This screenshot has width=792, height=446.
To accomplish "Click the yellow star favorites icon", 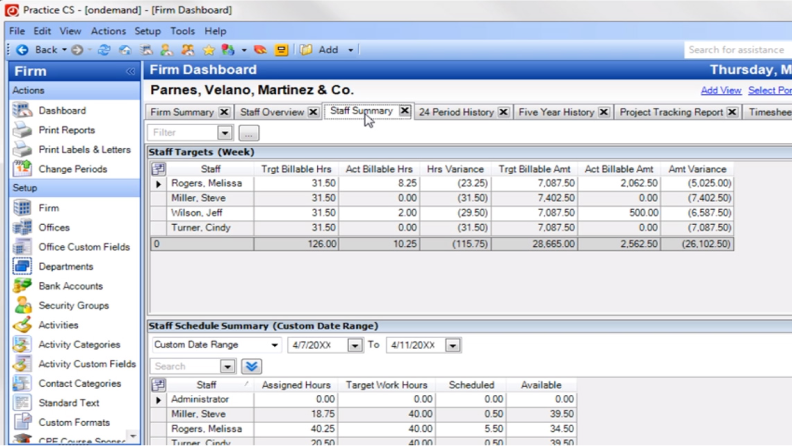I will pos(209,50).
